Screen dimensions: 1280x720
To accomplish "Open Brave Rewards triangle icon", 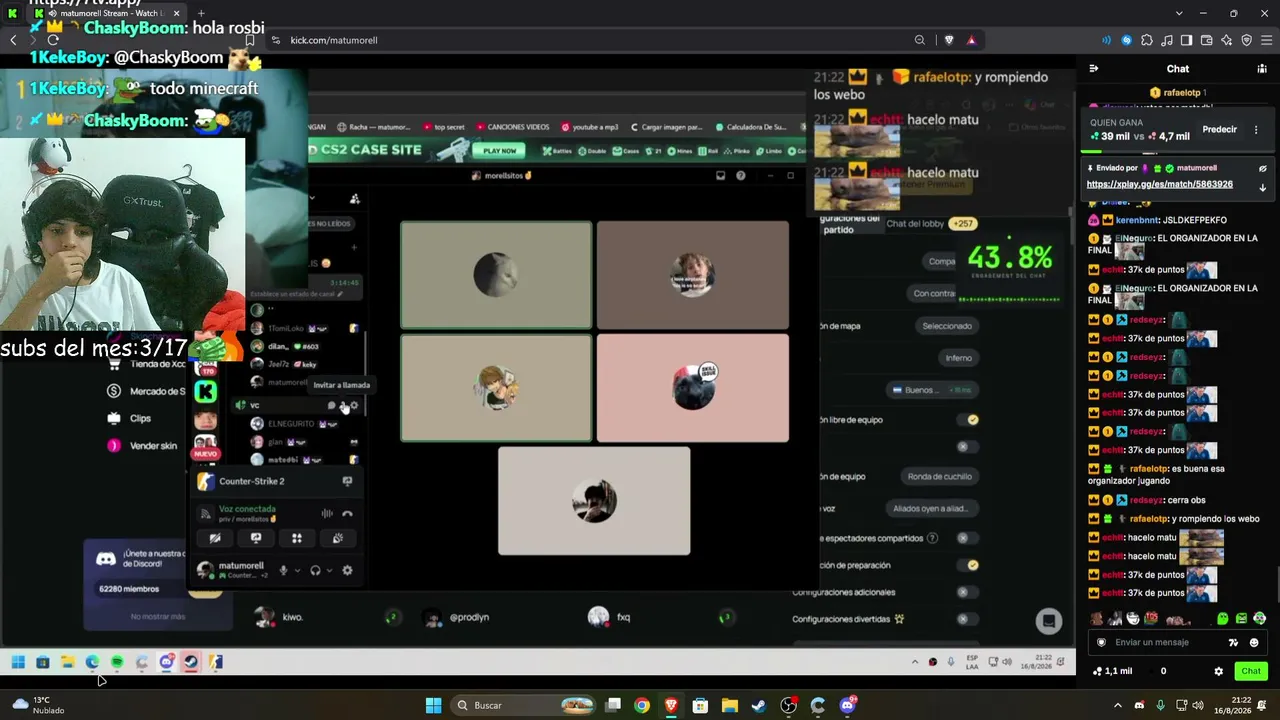I will pos(971,40).
